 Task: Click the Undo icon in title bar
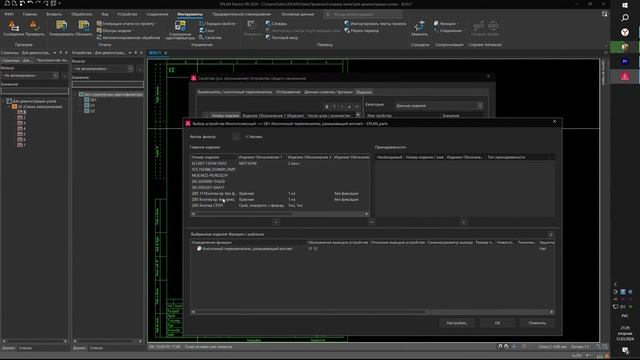click(30, 3)
